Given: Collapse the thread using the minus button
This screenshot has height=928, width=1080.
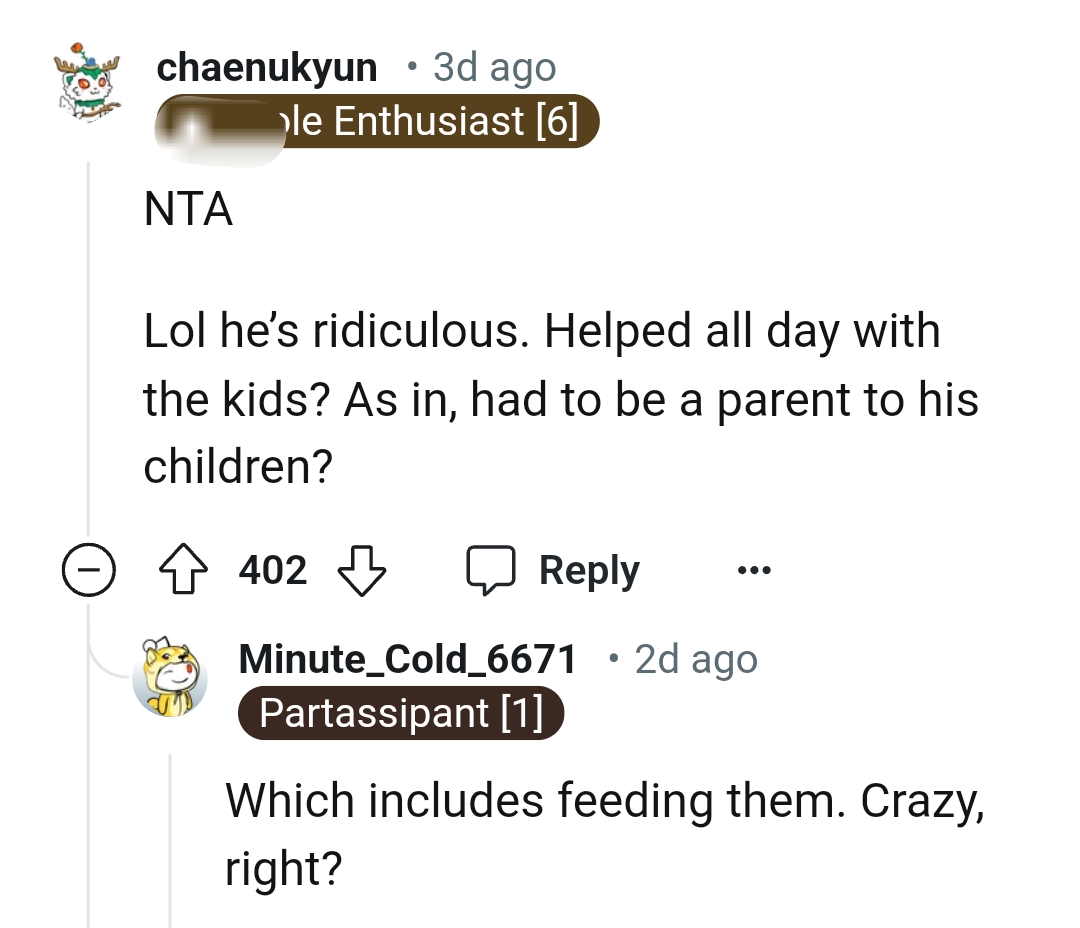Looking at the screenshot, I should point(89,570).
